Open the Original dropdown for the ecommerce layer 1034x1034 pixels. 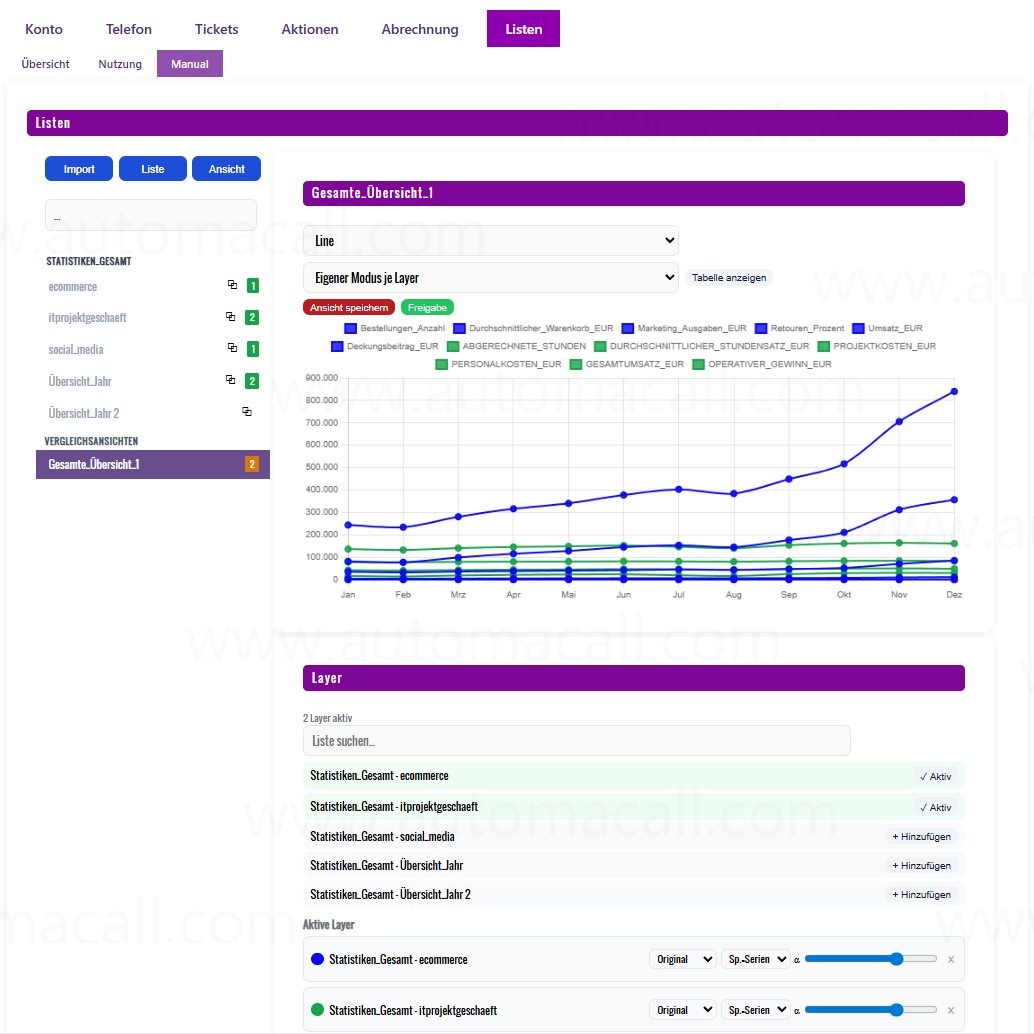click(x=683, y=958)
